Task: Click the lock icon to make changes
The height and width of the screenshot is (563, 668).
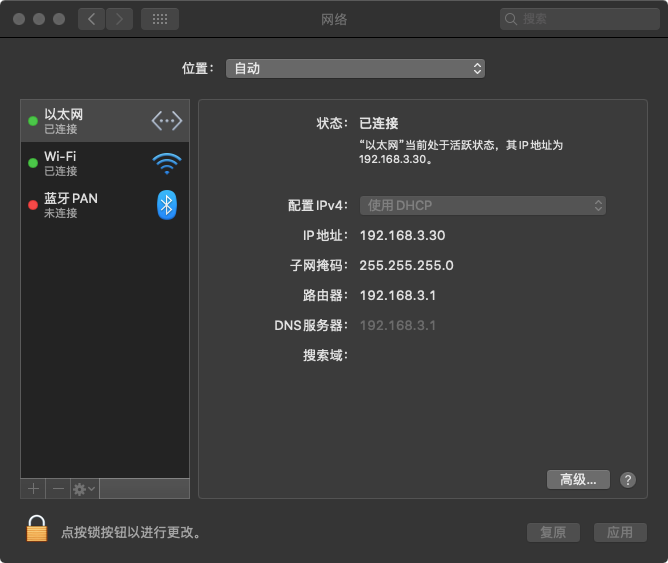Action: click(37, 529)
